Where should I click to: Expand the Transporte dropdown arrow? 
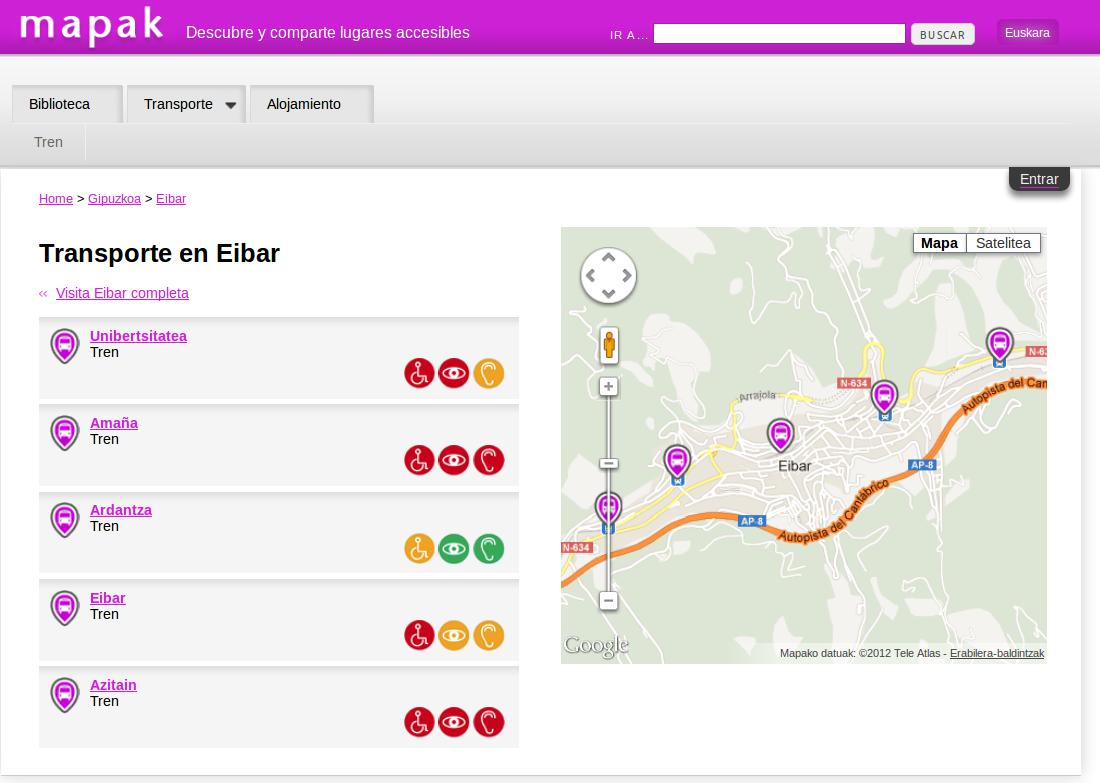coord(231,105)
